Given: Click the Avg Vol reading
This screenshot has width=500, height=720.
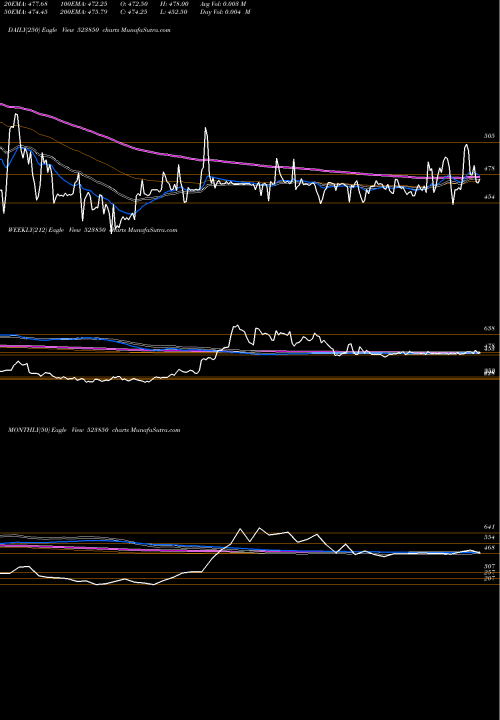Looking at the screenshot, I should 223,4.
